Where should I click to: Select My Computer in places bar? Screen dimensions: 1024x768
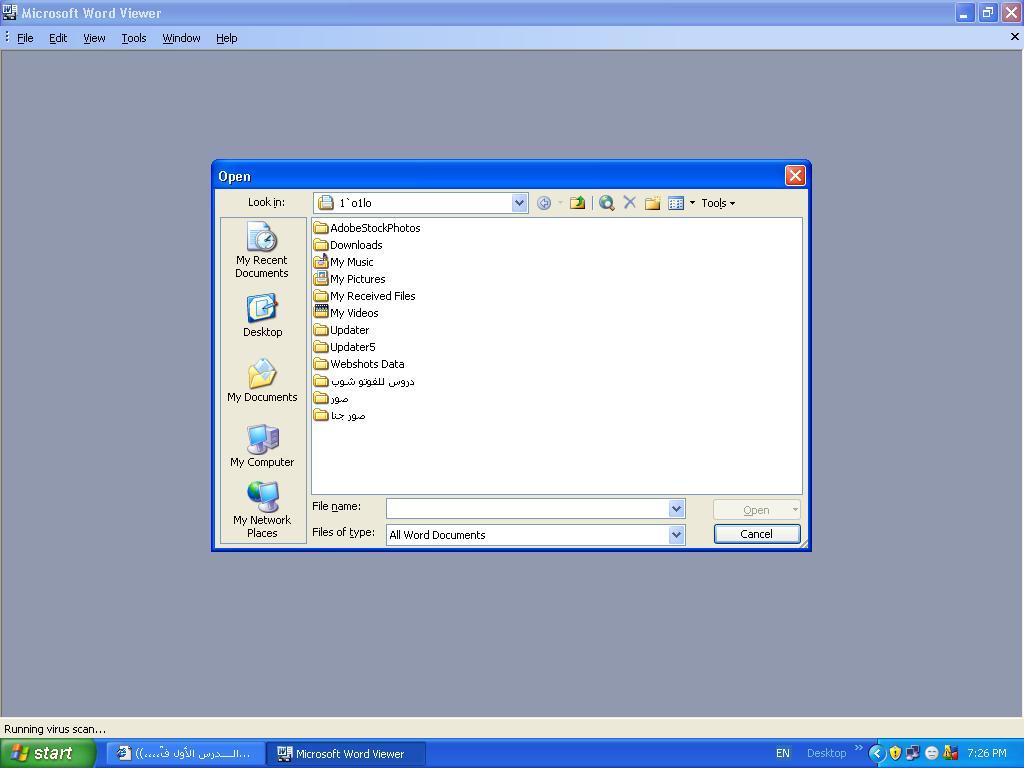tap(262, 446)
